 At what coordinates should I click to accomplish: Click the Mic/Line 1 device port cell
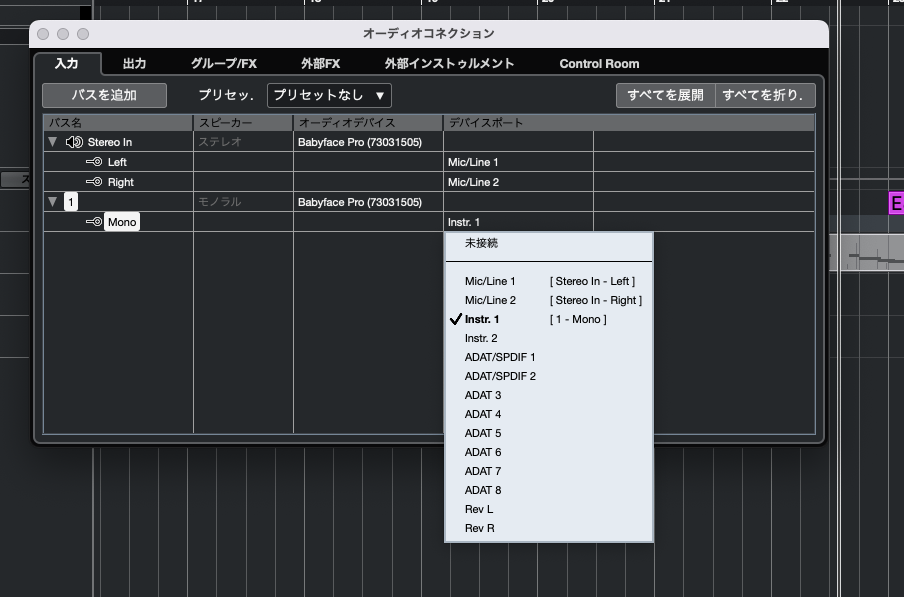(x=518, y=162)
